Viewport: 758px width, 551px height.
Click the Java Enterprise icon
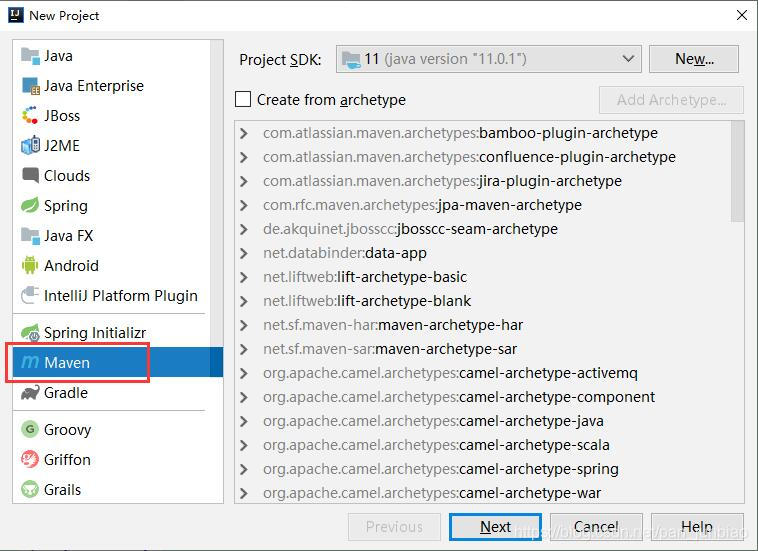pyautogui.click(x=30, y=86)
